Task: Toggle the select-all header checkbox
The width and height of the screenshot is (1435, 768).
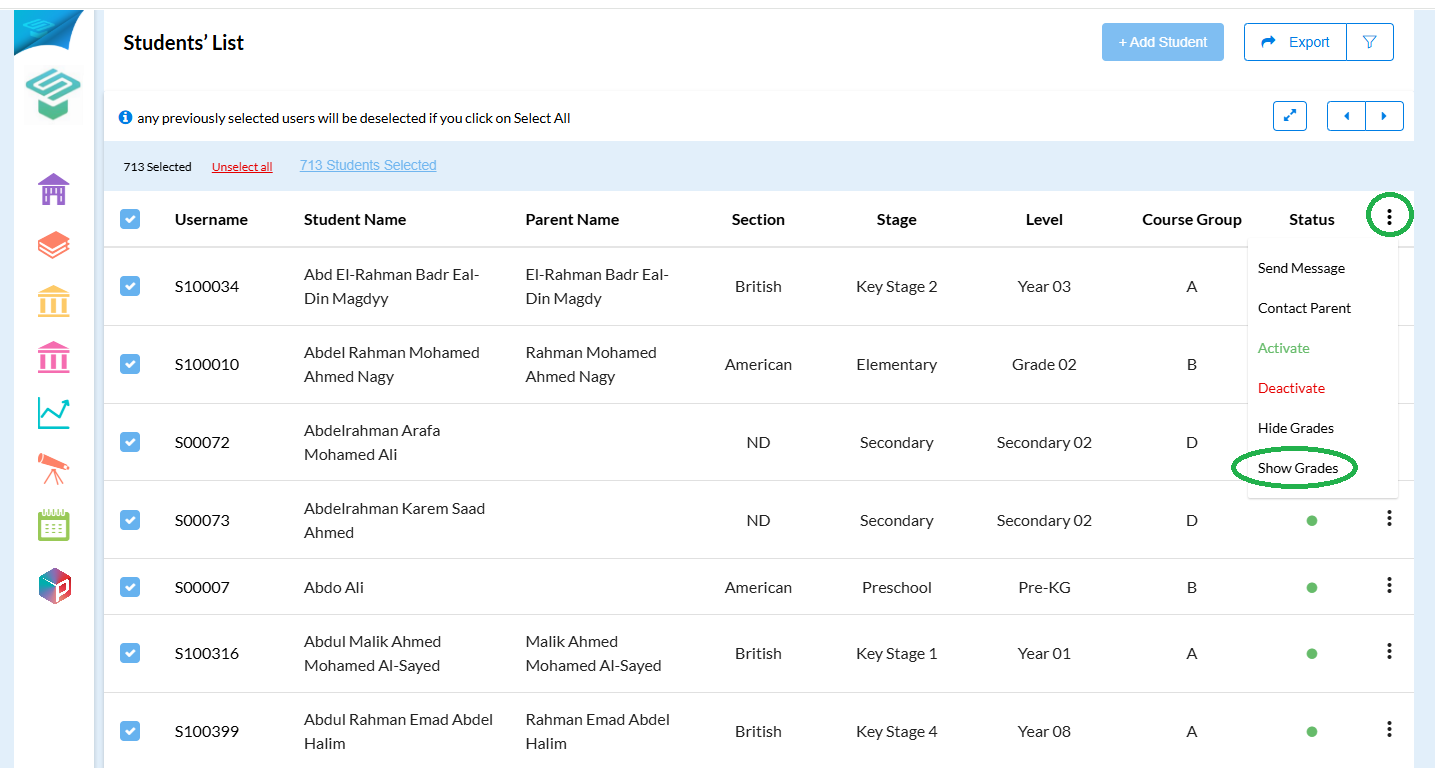Action: pos(130,219)
